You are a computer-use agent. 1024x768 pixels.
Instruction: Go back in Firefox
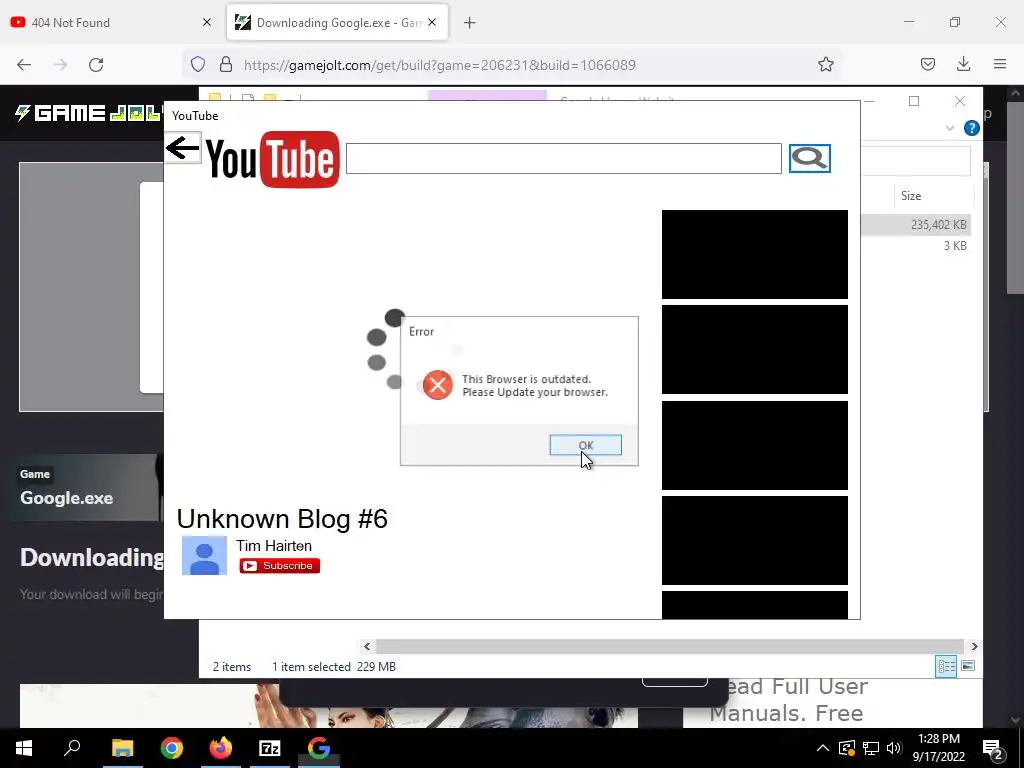(24, 65)
